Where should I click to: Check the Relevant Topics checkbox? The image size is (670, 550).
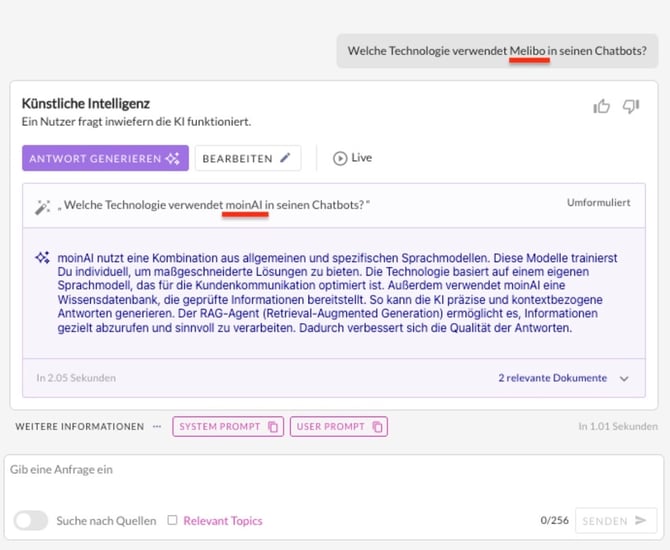[x=173, y=520]
